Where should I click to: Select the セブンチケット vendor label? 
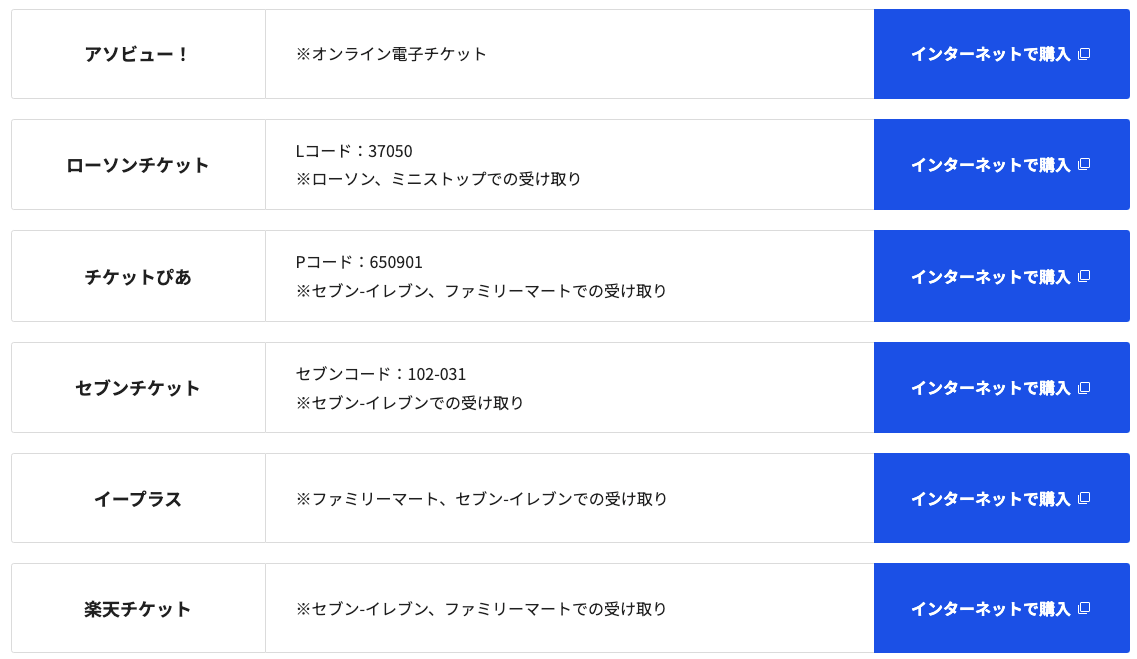pos(138,388)
